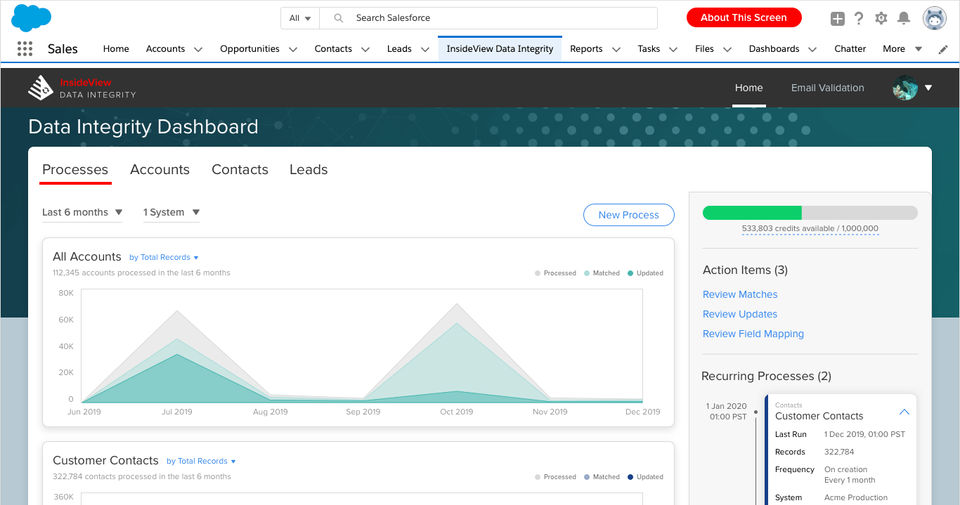Expand the Leads nav chevron
This screenshot has width=960, height=505.
tap(425, 50)
